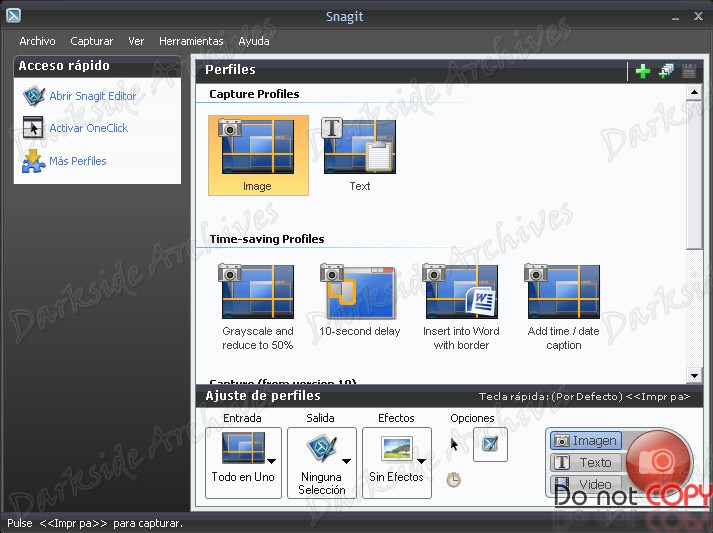Click the profiles scrollbar up arrow
The height and width of the screenshot is (533, 713).
[x=694, y=92]
